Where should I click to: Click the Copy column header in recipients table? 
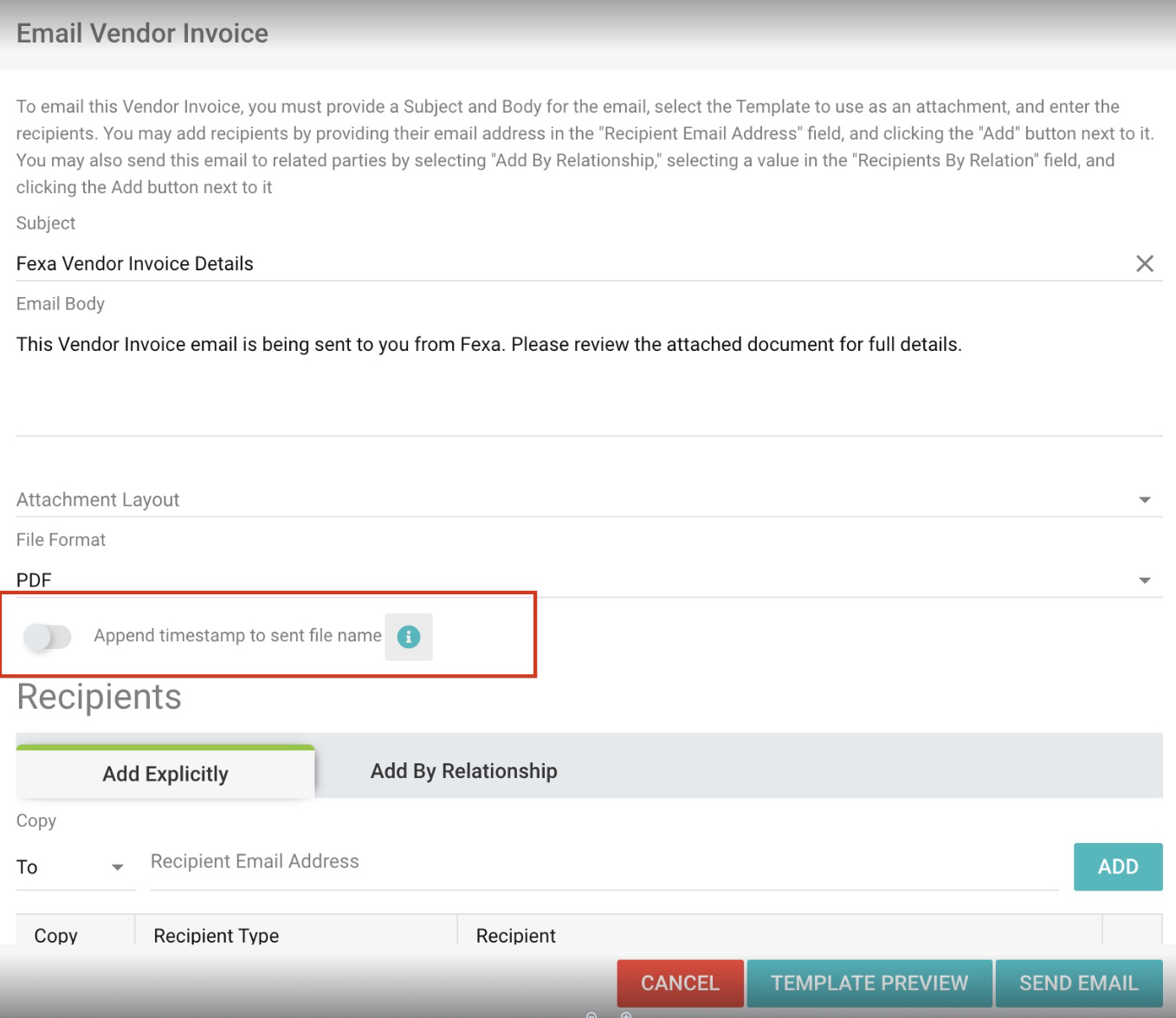click(56, 935)
